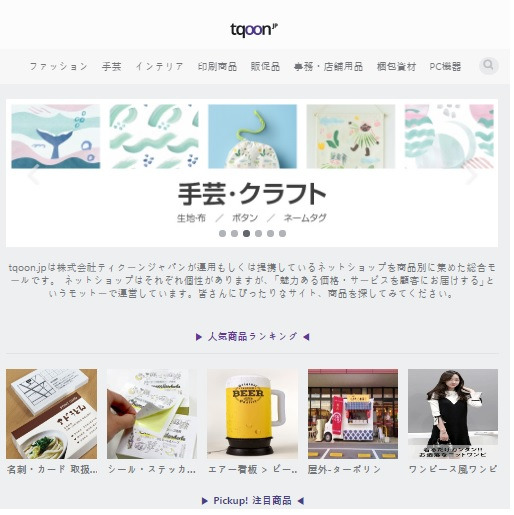The height and width of the screenshot is (515, 514).
Task: Open the whale tail fabric image
Action: point(56,136)
